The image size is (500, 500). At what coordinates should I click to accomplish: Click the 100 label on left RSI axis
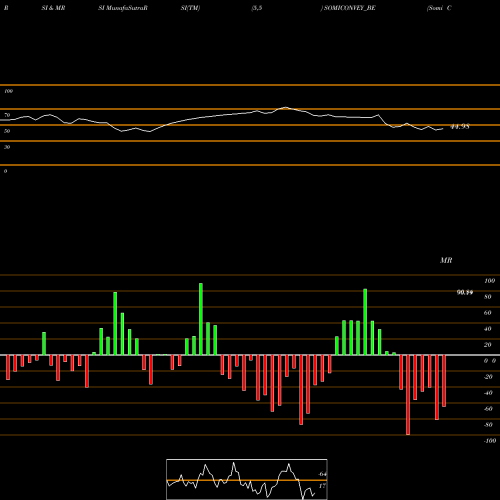[8, 91]
